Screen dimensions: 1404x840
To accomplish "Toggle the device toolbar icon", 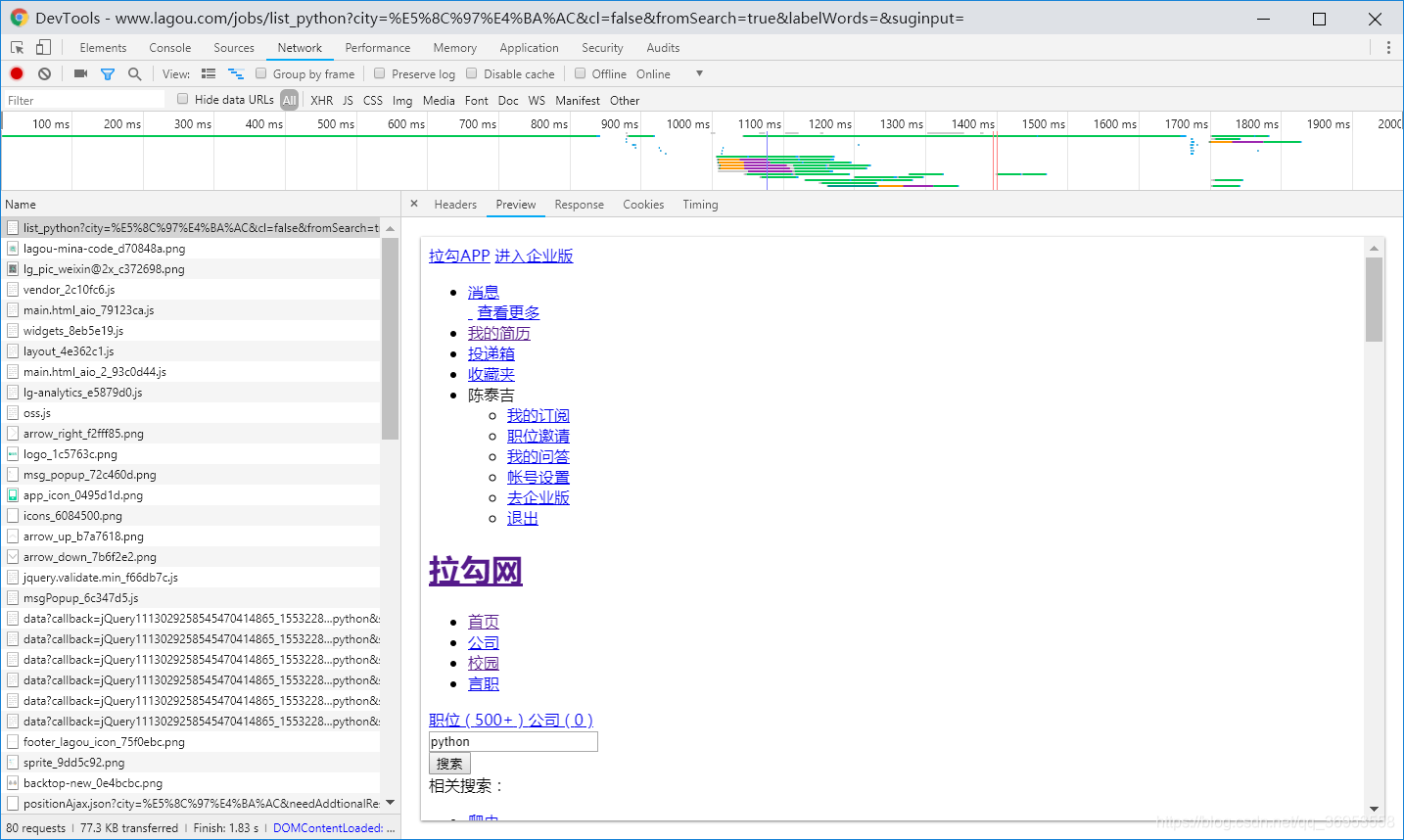I will 43,47.
